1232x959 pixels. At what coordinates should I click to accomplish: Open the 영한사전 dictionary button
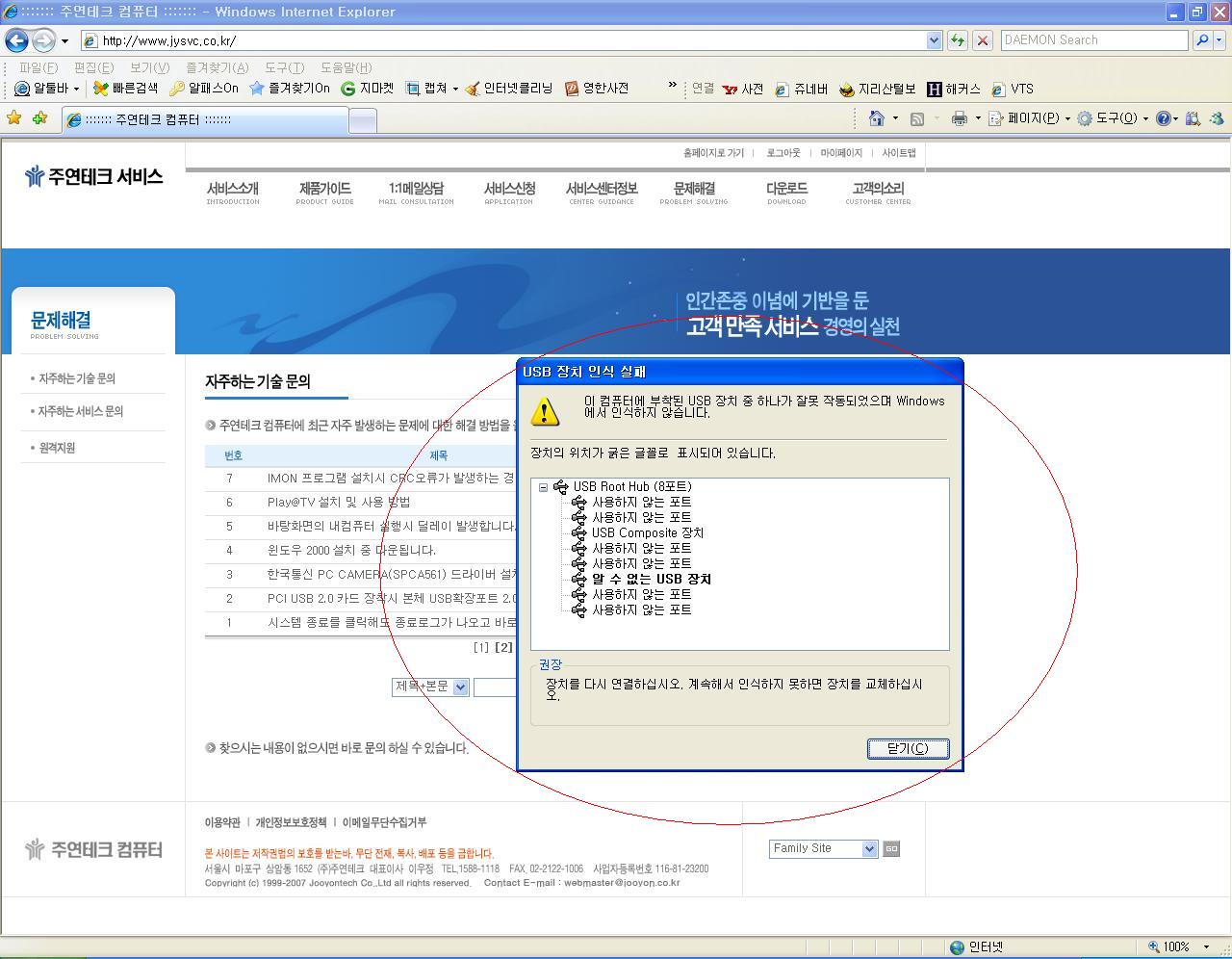597,89
